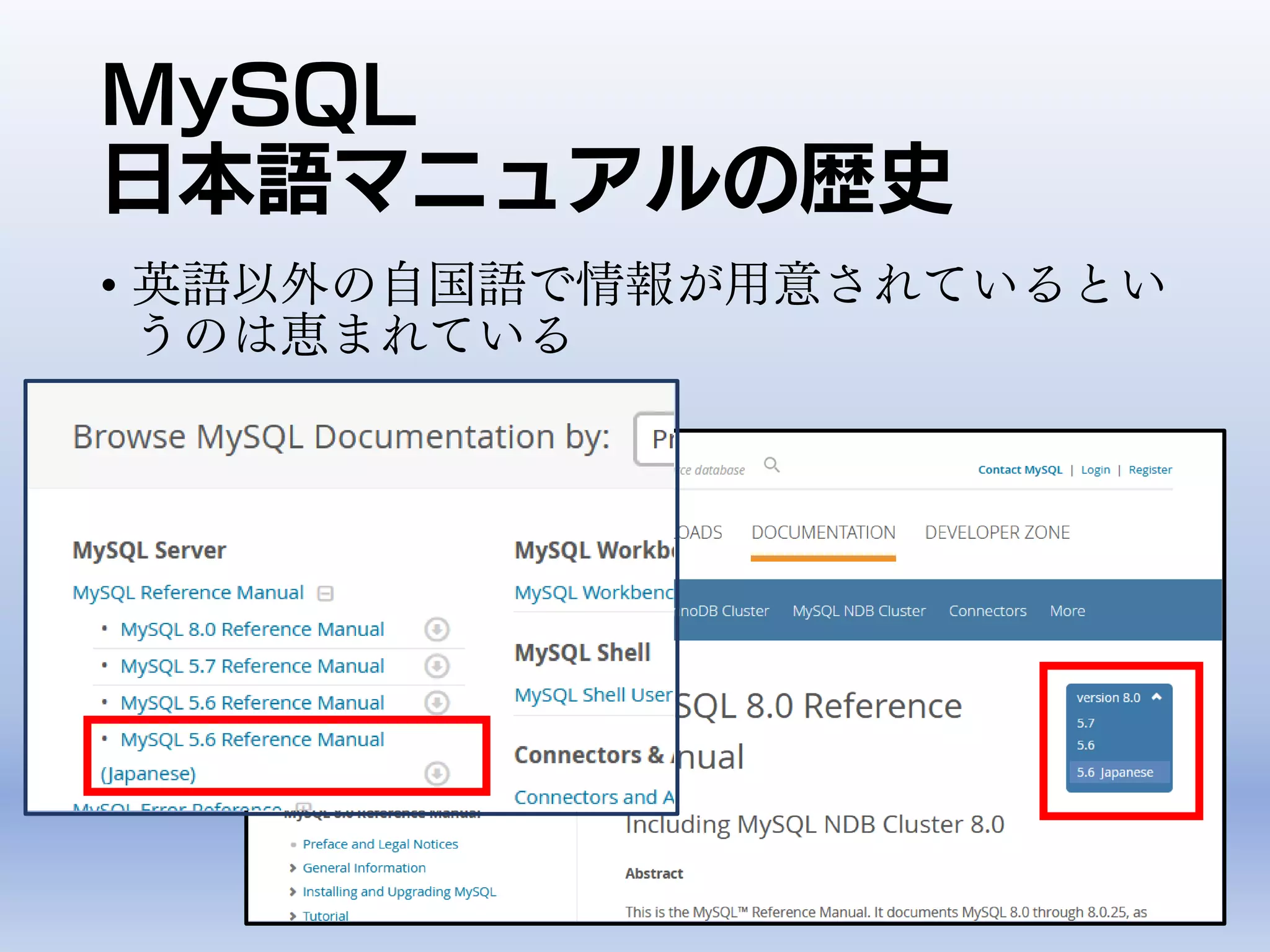The width and height of the screenshot is (1270, 952).
Task: Open Connectors in the blue bar
Action: click(x=987, y=610)
